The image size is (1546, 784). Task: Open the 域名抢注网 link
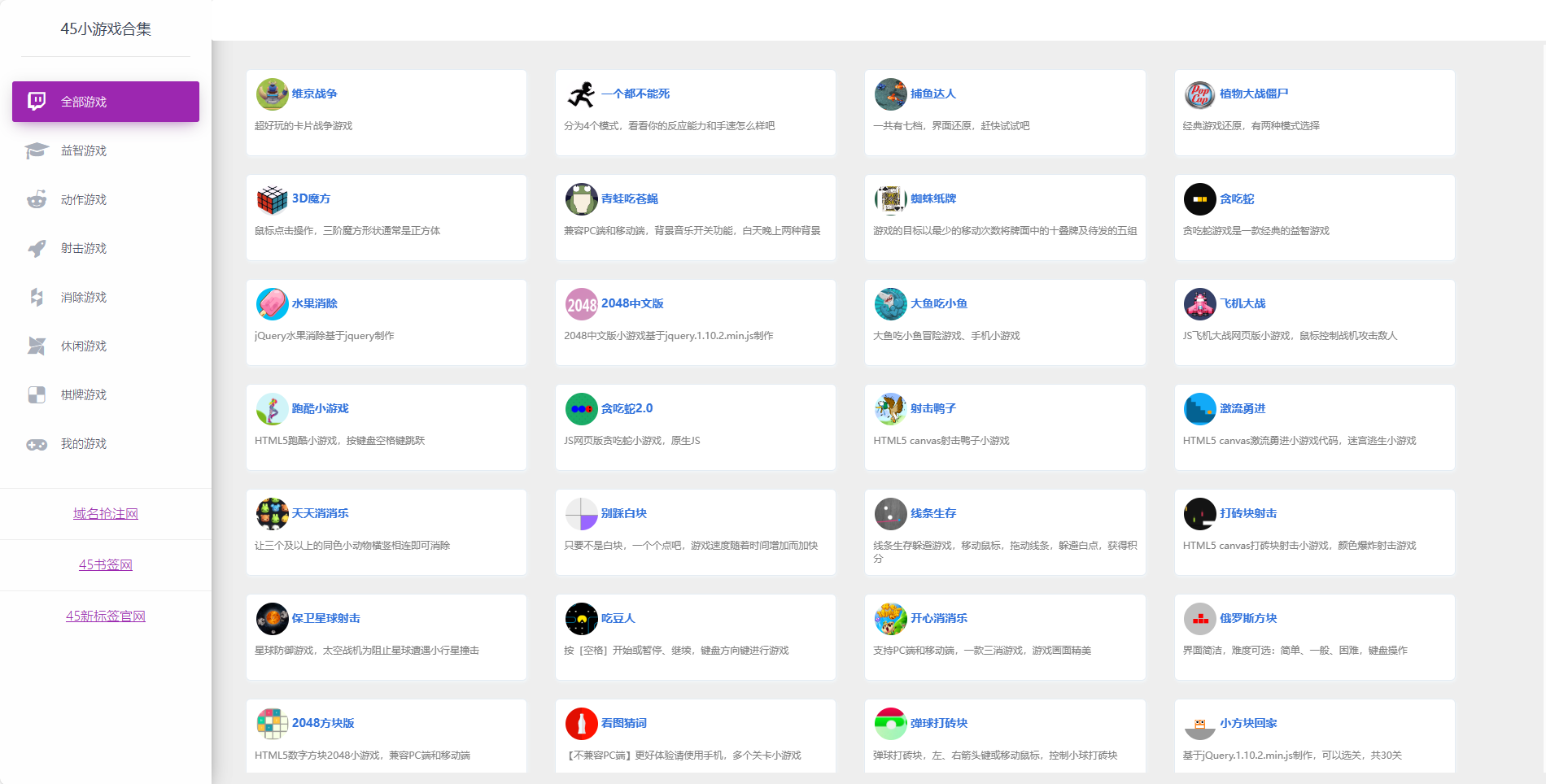point(106,514)
